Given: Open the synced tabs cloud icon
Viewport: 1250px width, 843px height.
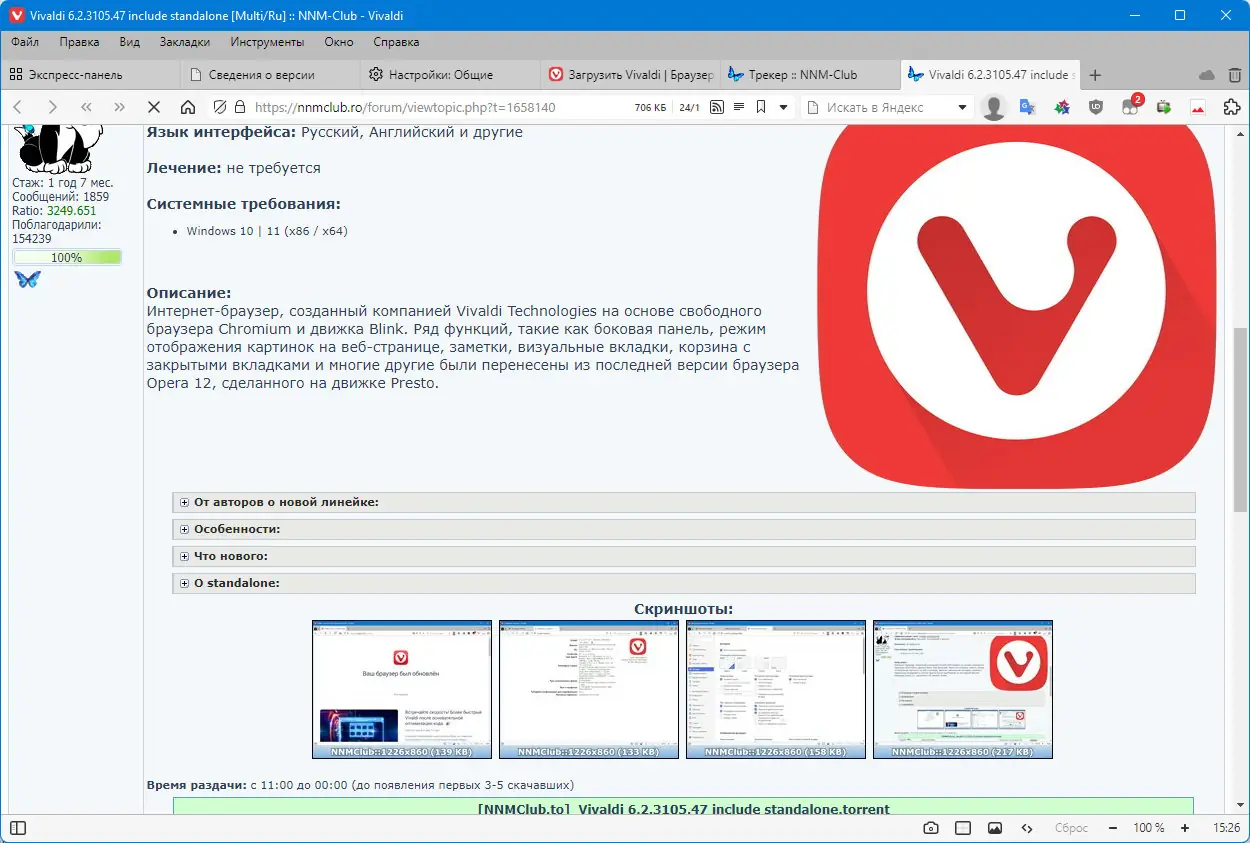Looking at the screenshot, I should click(1207, 75).
